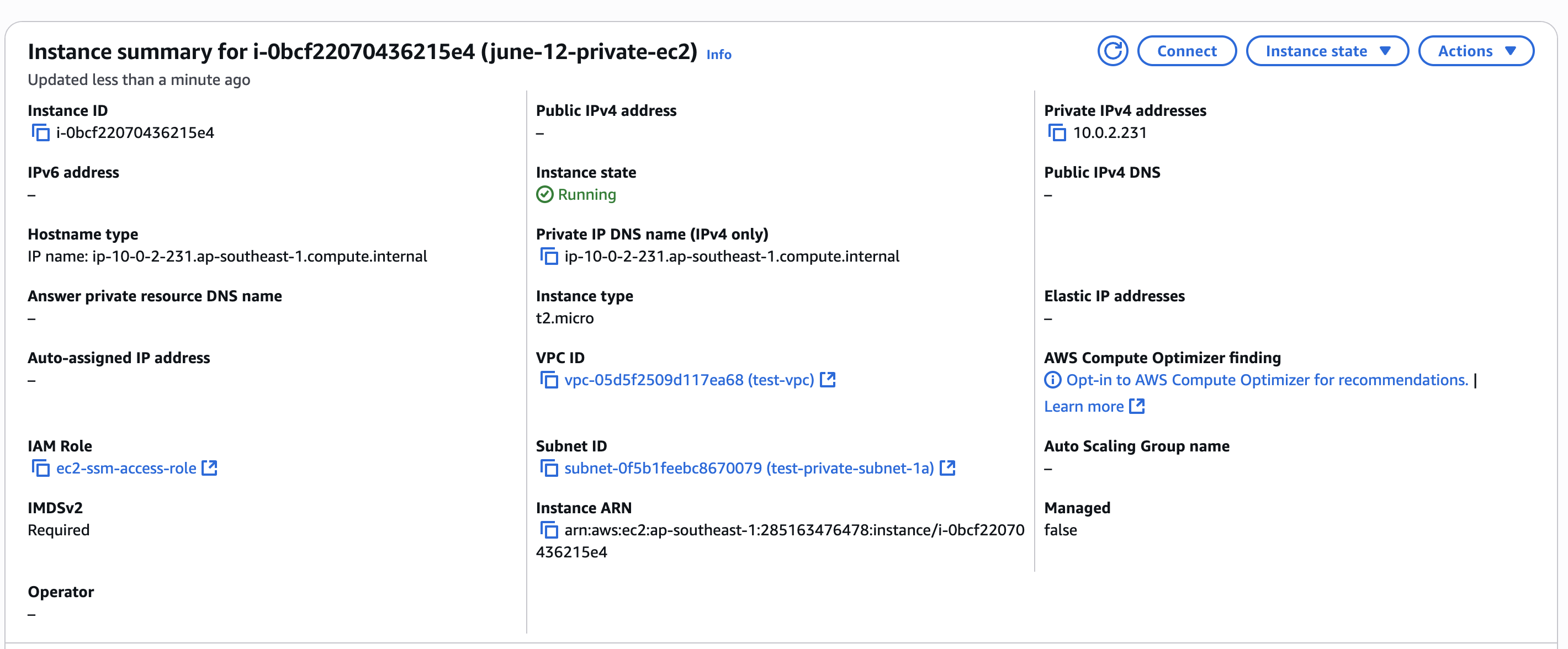
Task: Copy the Subnet ID
Action: tap(549, 469)
